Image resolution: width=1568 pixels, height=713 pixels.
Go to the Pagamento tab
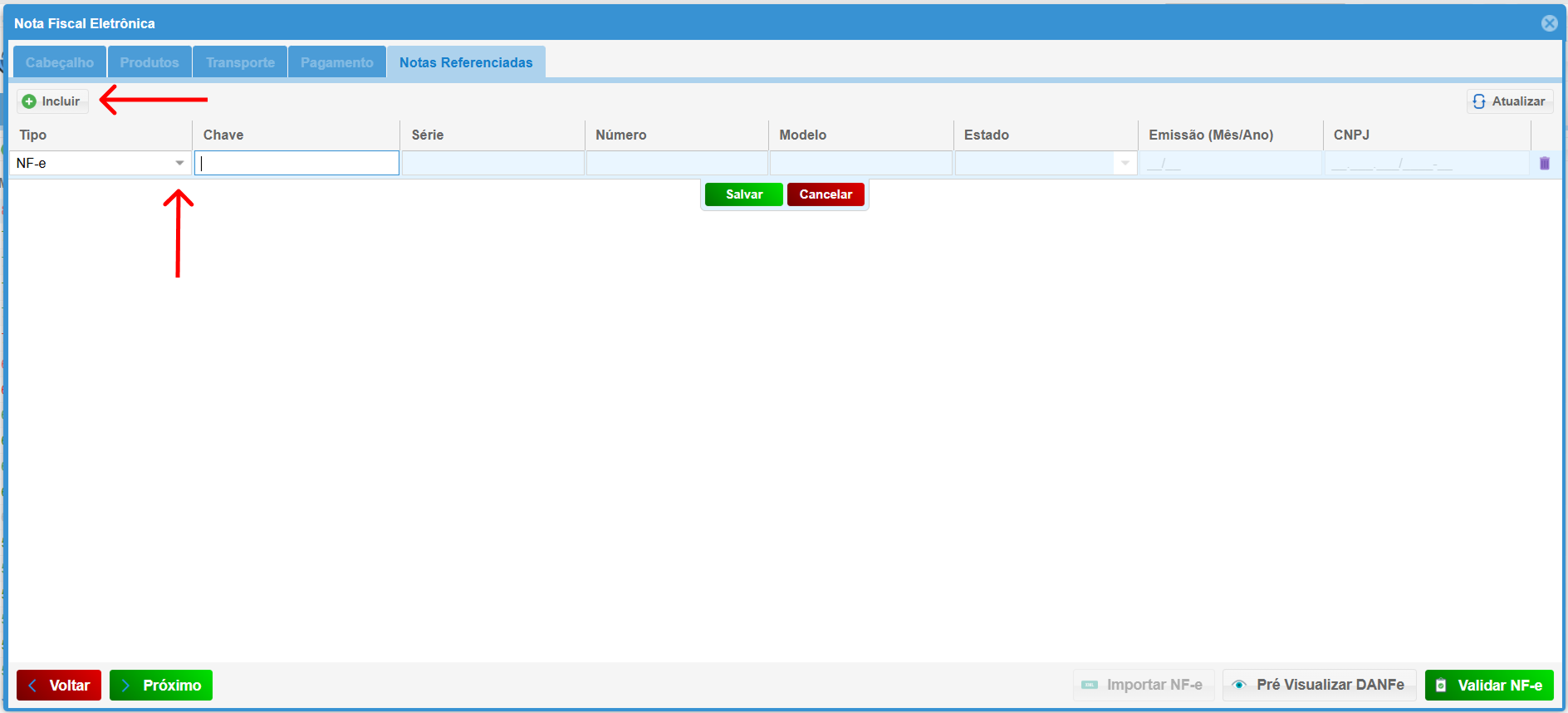point(336,62)
